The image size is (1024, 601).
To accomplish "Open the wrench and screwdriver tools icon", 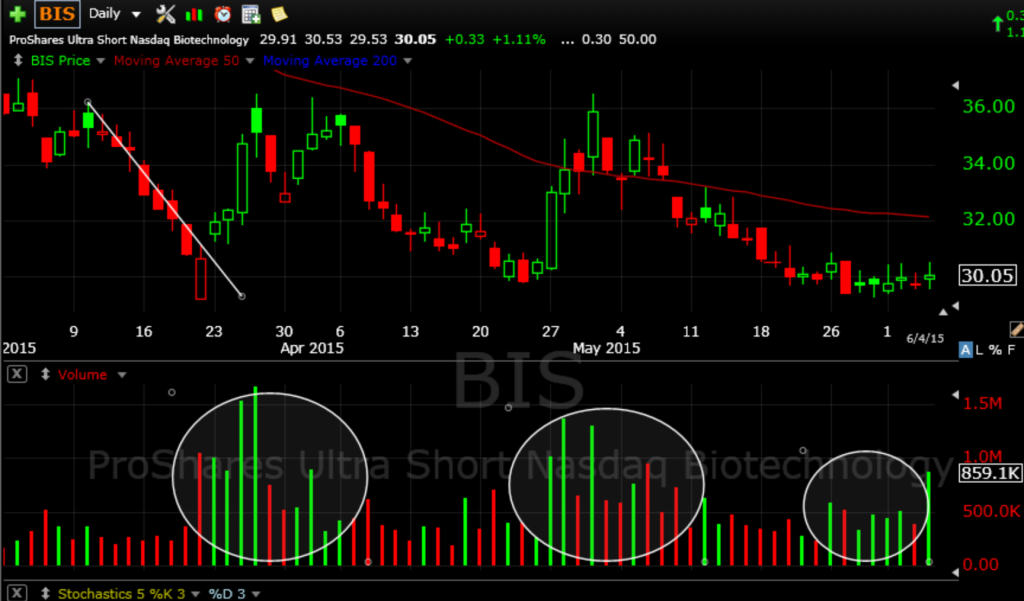I will pos(166,14).
